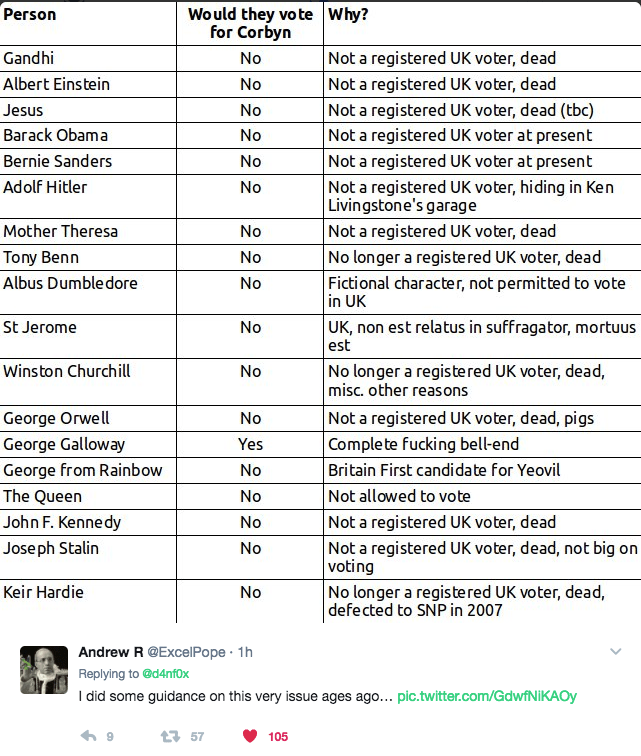Click the retweet icon
641x756 pixels.
coord(170,736)
